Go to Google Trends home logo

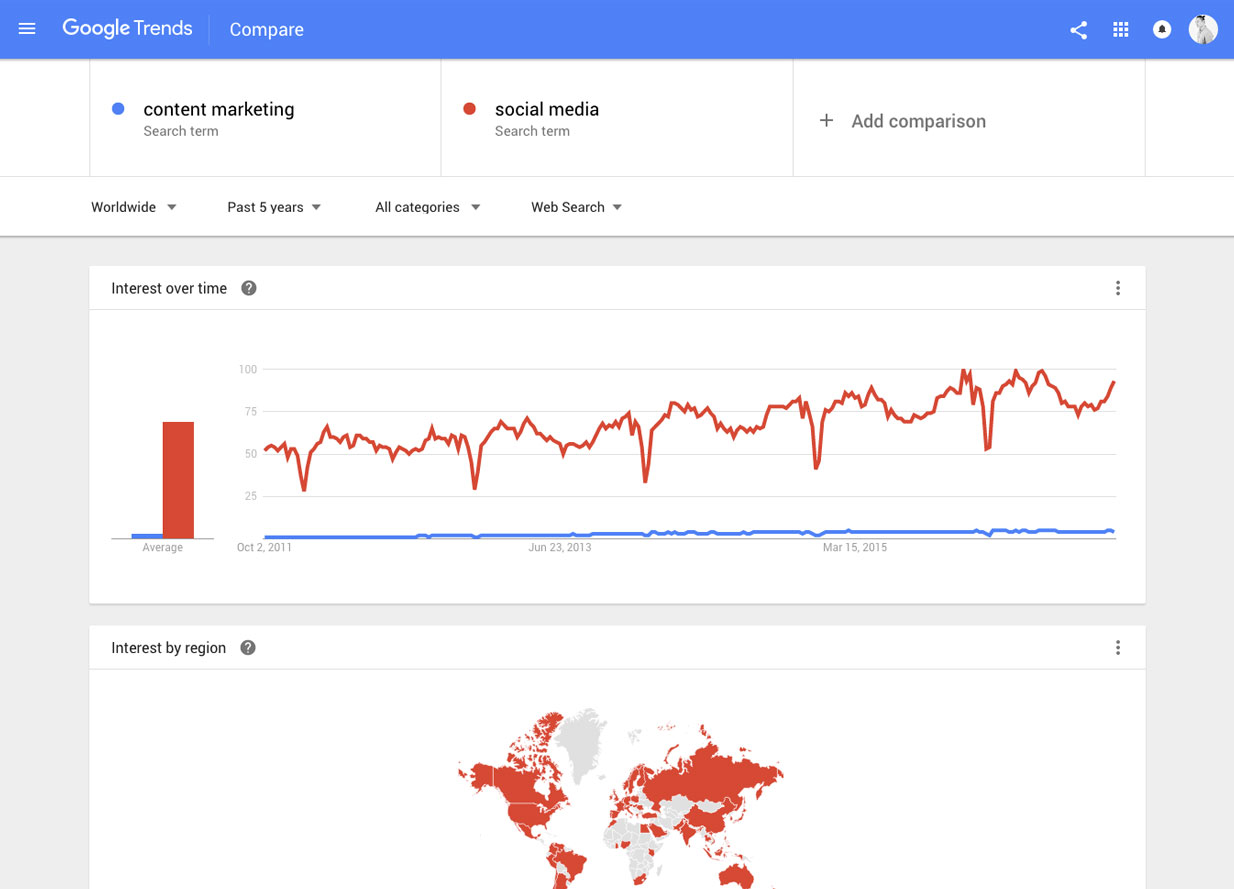pos(127,29)
